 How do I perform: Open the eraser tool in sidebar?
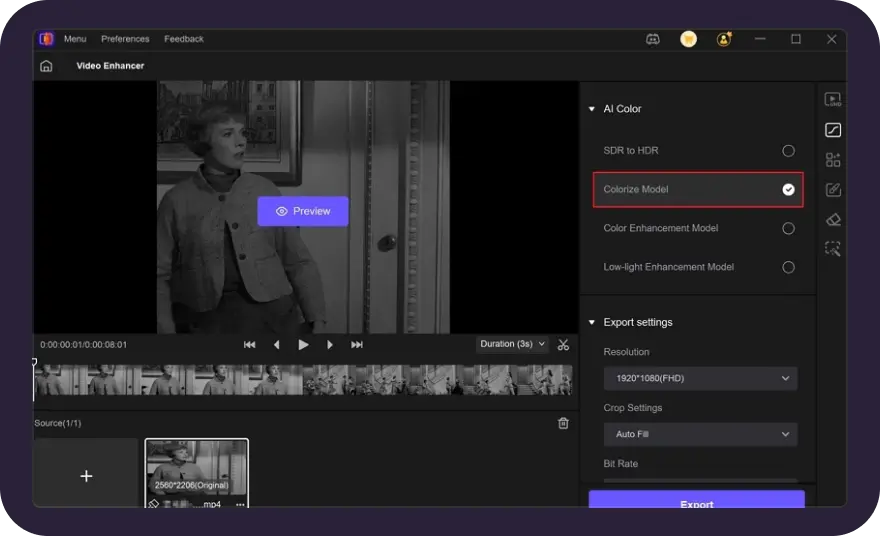832,220
